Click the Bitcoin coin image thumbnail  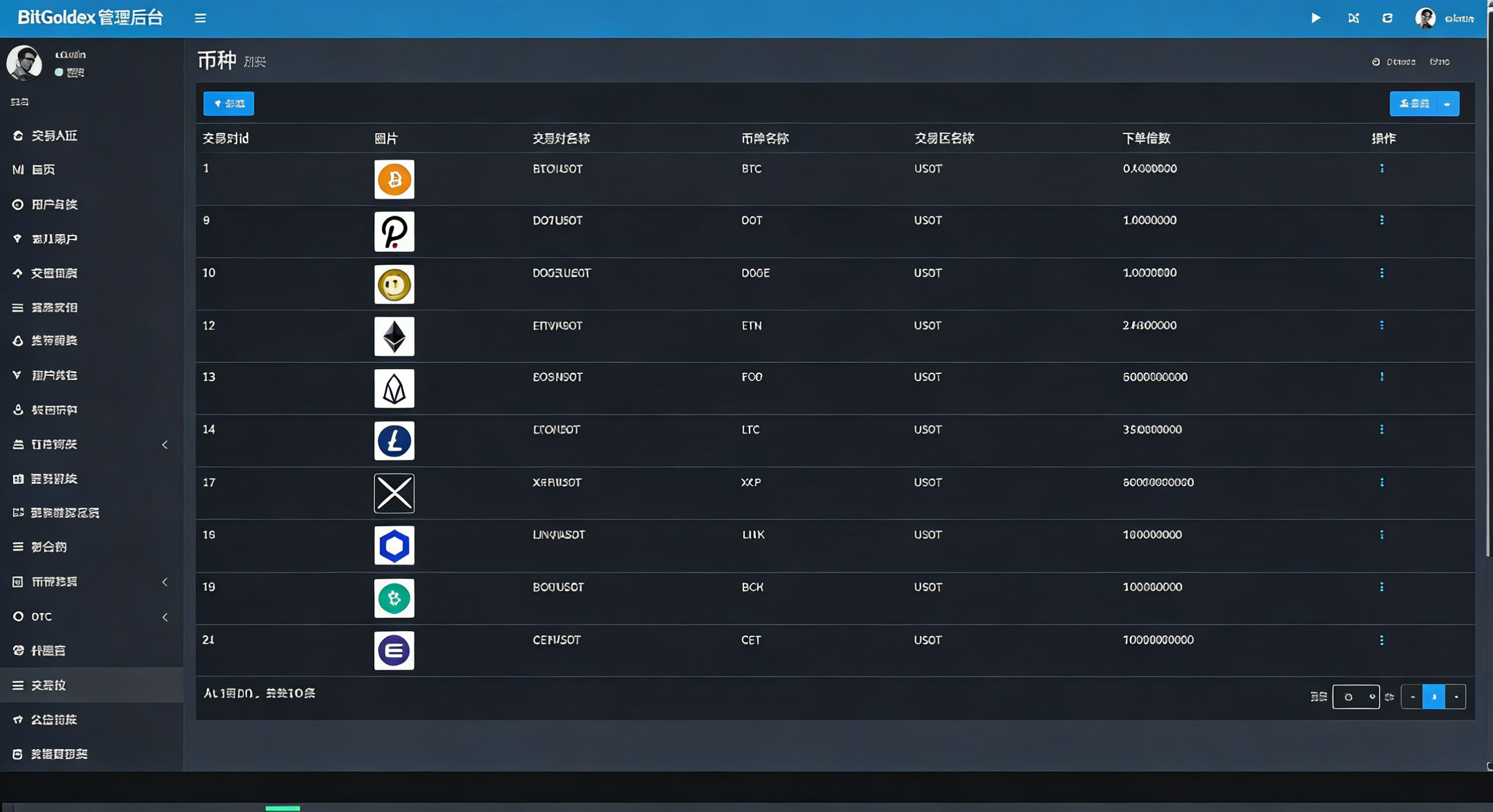point(393,179)
